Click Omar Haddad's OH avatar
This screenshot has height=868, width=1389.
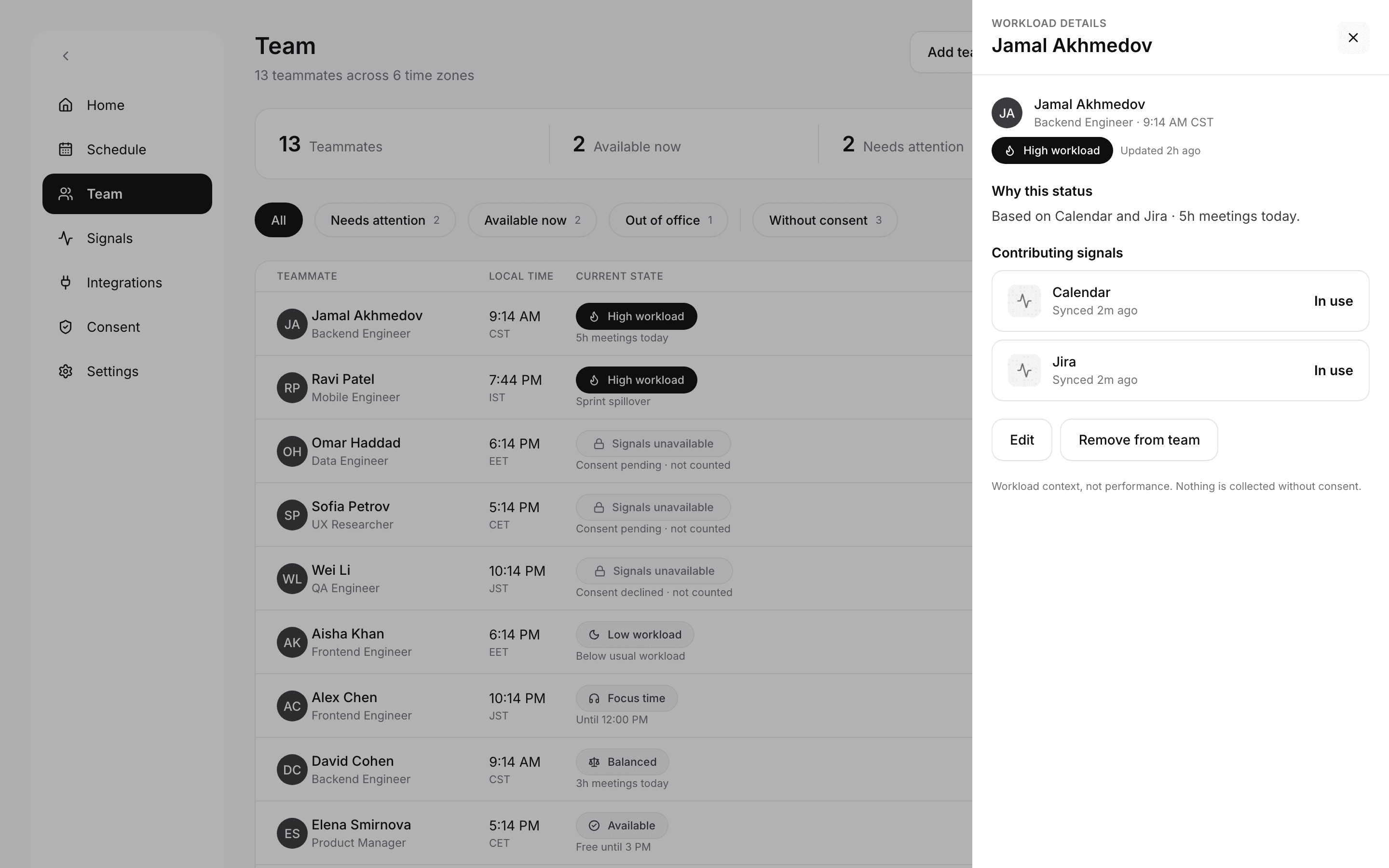pyautogui.click(x=292, y=451)
